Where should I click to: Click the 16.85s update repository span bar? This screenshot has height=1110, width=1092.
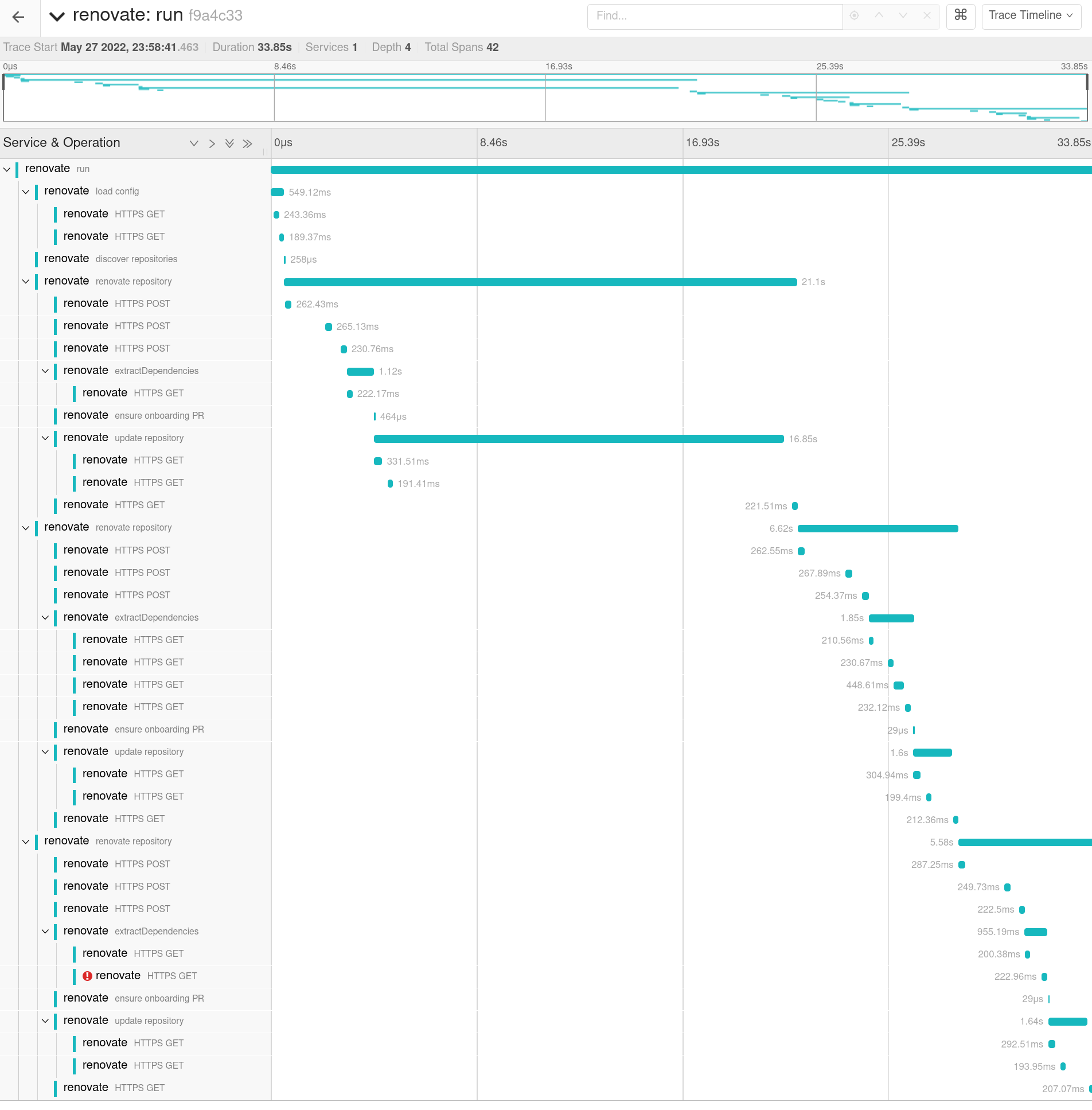pyautogui.click(x=579, y=439)
